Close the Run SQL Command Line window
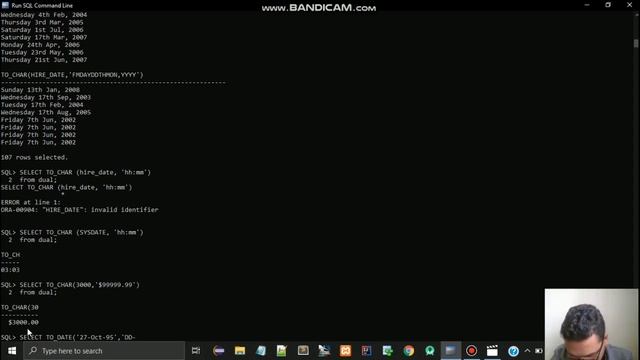The width and height of the screenshot is (640, 360). [x=629, y=5]
